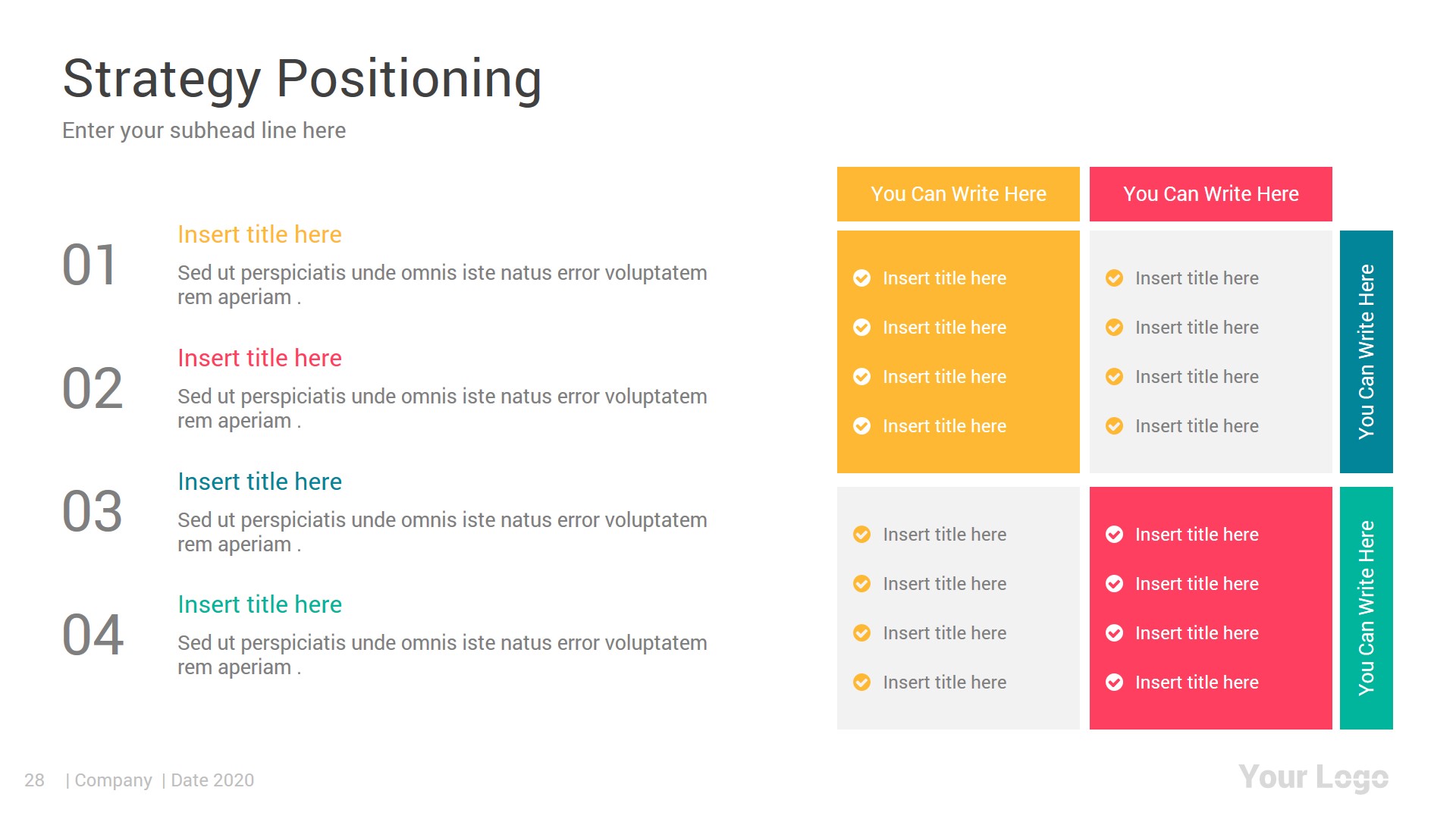Select the 'You Can Write Here' red header tab

1210,192
